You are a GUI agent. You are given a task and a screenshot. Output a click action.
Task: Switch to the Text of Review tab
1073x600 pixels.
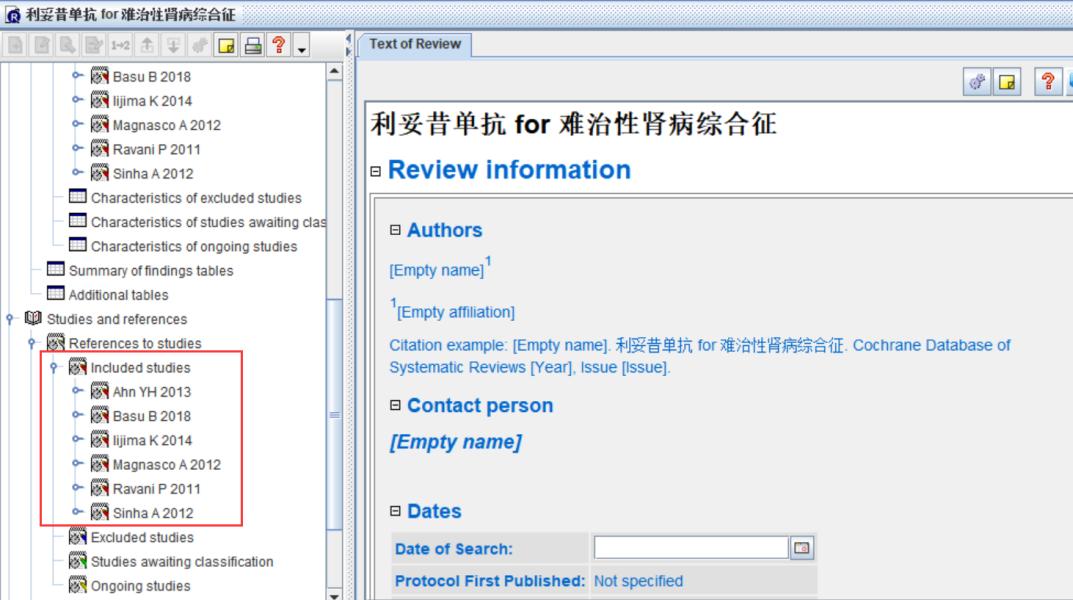(414, 44)
